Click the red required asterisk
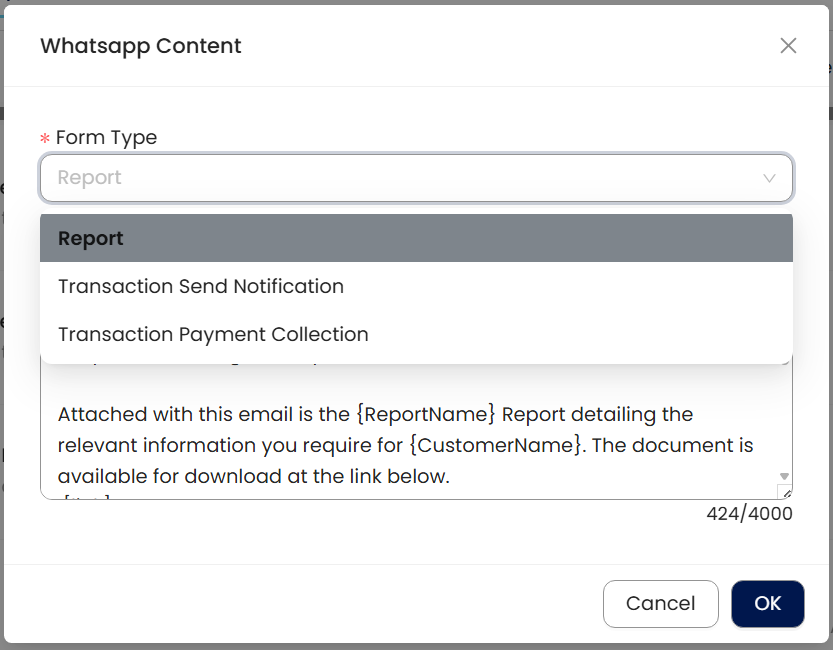Screen dimensions: 833x650 (x=45, y=139)
